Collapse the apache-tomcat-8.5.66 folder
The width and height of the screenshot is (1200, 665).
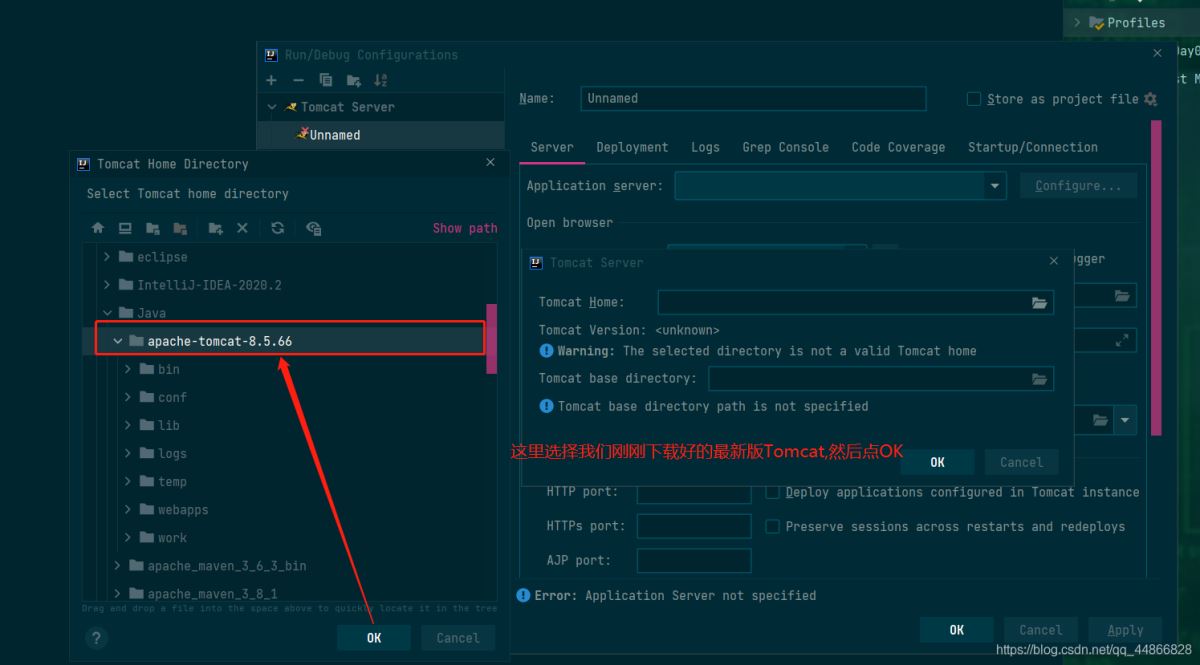click(x=118, y=341)
